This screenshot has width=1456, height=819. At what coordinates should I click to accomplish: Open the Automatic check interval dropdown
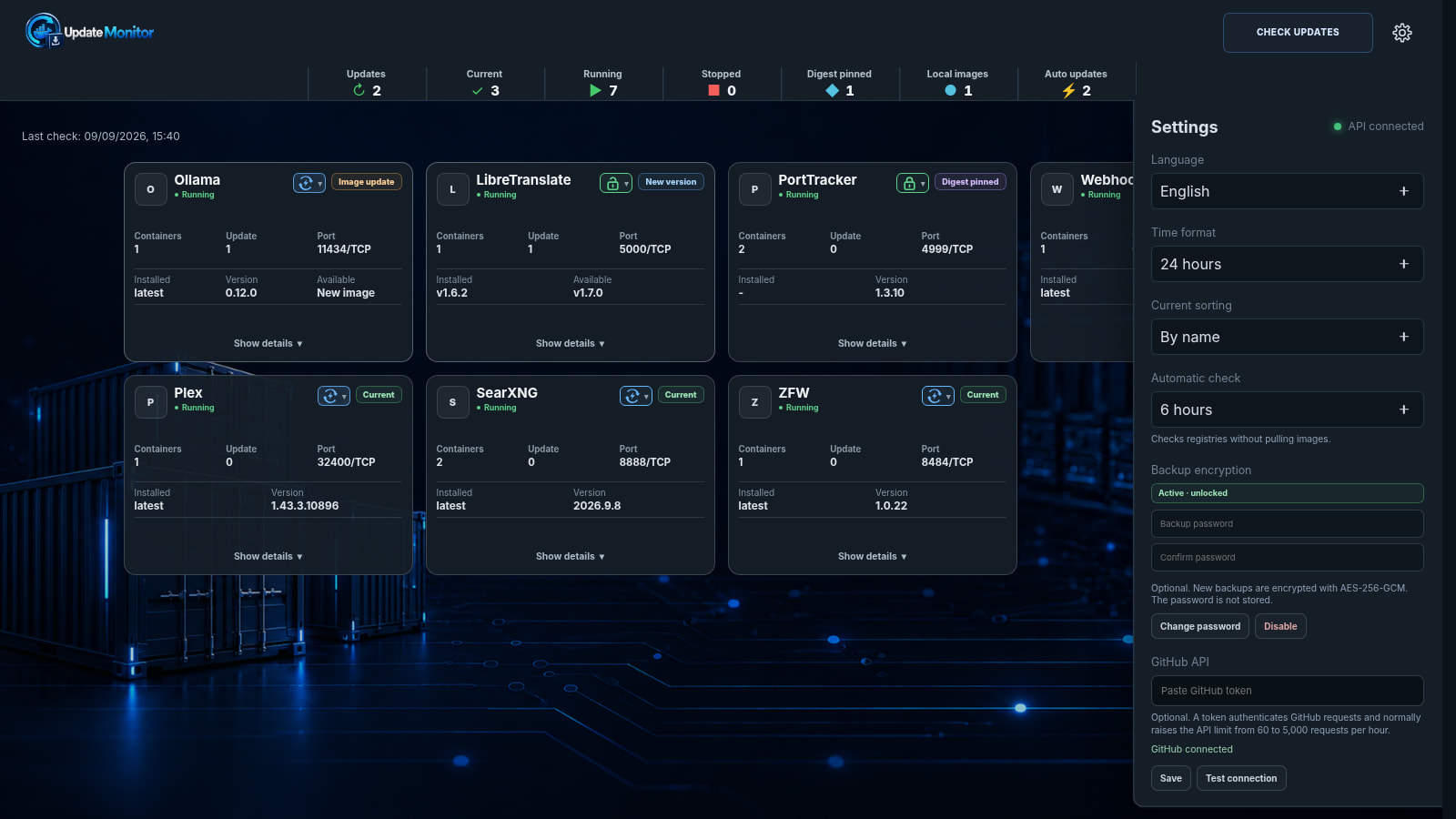coord(1287,409)
